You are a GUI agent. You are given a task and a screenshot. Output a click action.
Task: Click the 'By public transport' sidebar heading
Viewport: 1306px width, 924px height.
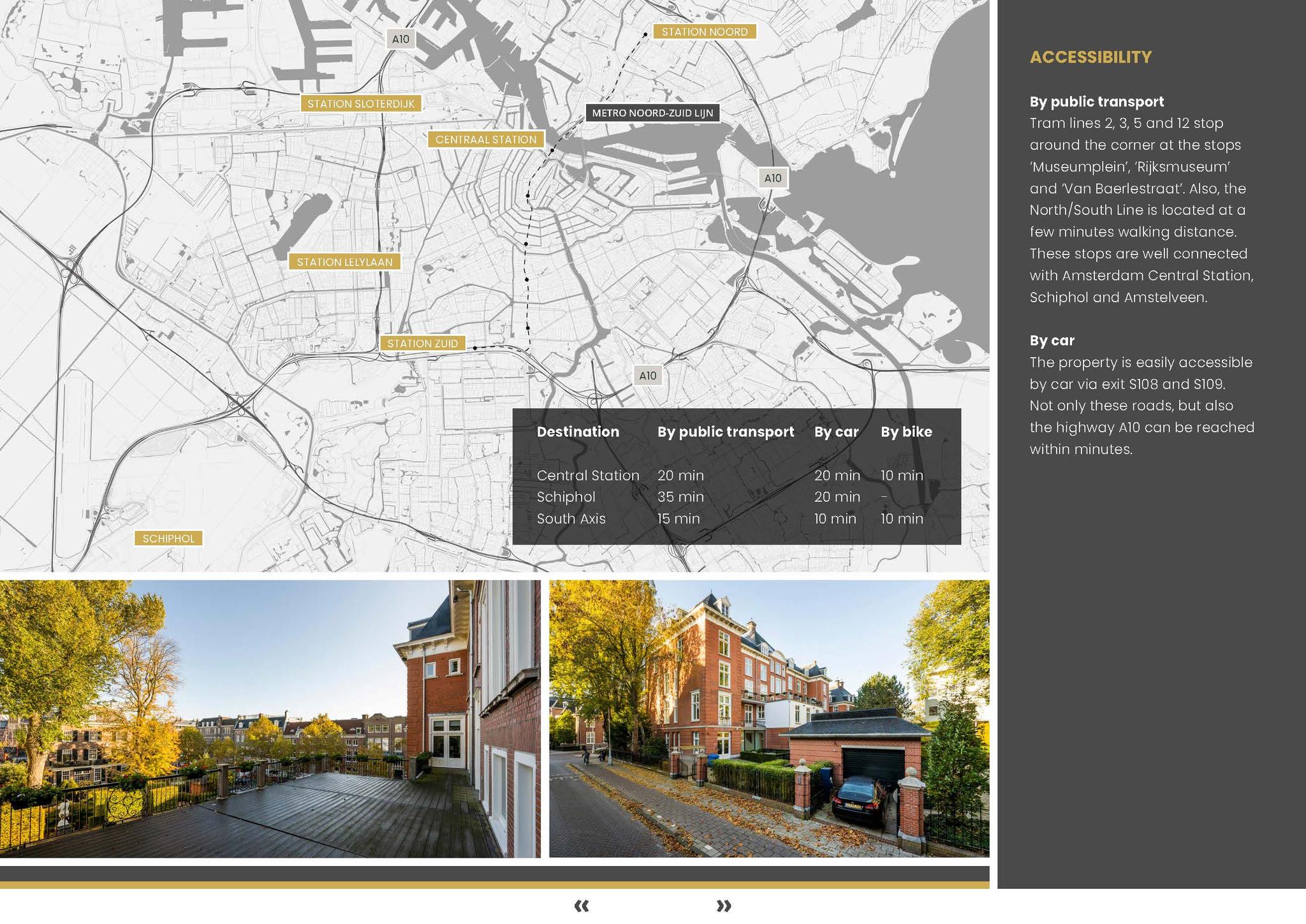point(1096,101)
